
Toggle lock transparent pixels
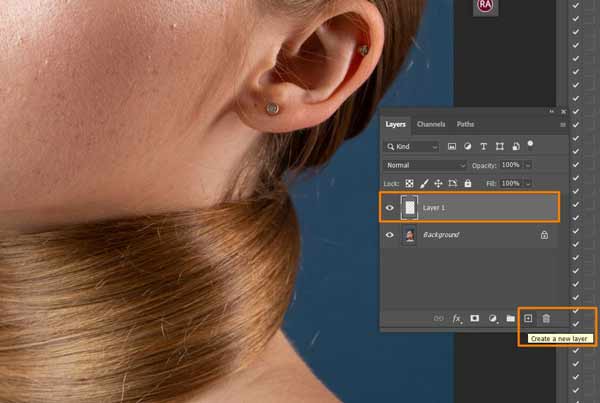[x=409, y=184]
